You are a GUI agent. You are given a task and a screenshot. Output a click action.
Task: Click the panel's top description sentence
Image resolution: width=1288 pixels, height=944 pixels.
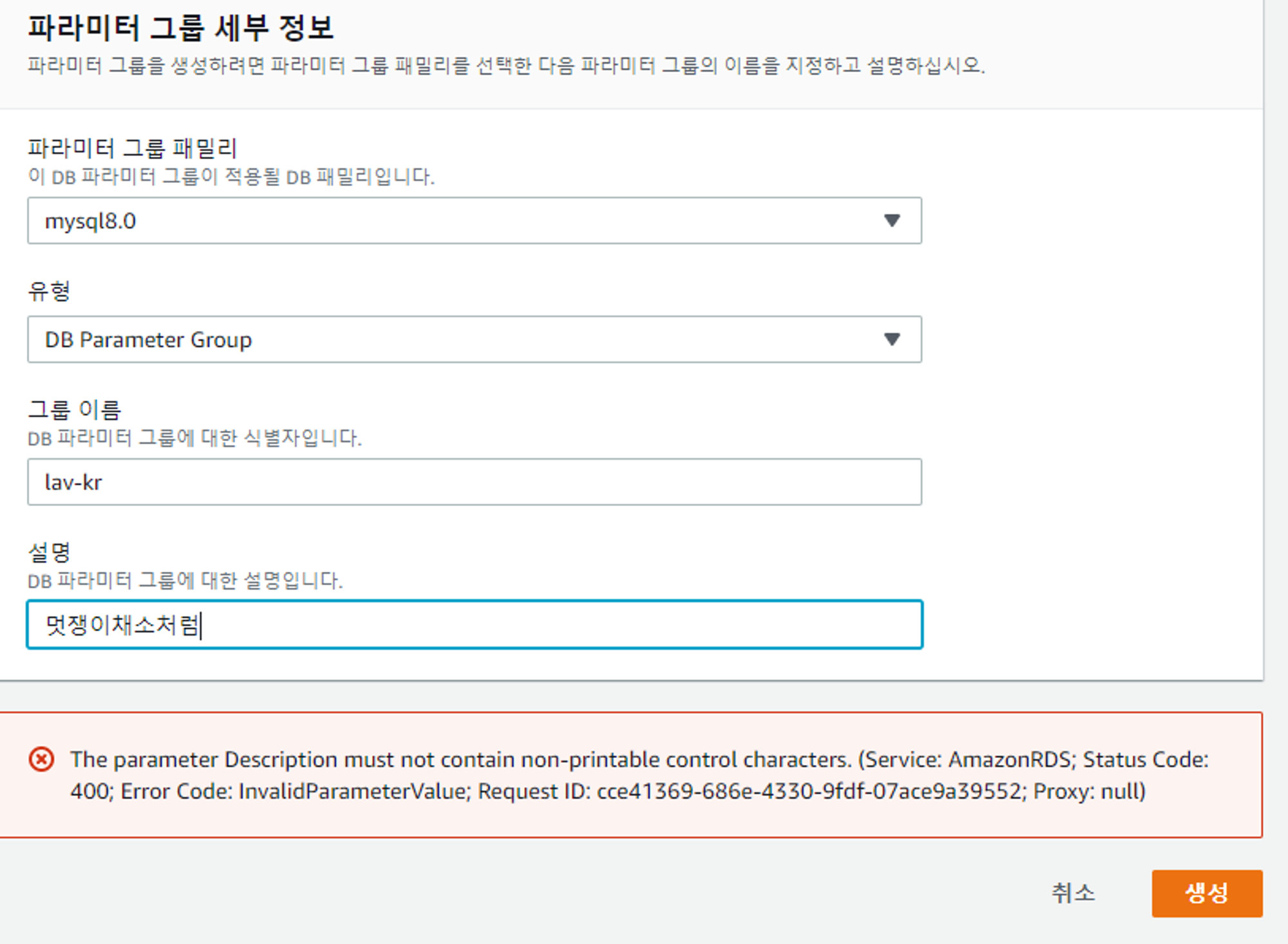pos(506,66)
